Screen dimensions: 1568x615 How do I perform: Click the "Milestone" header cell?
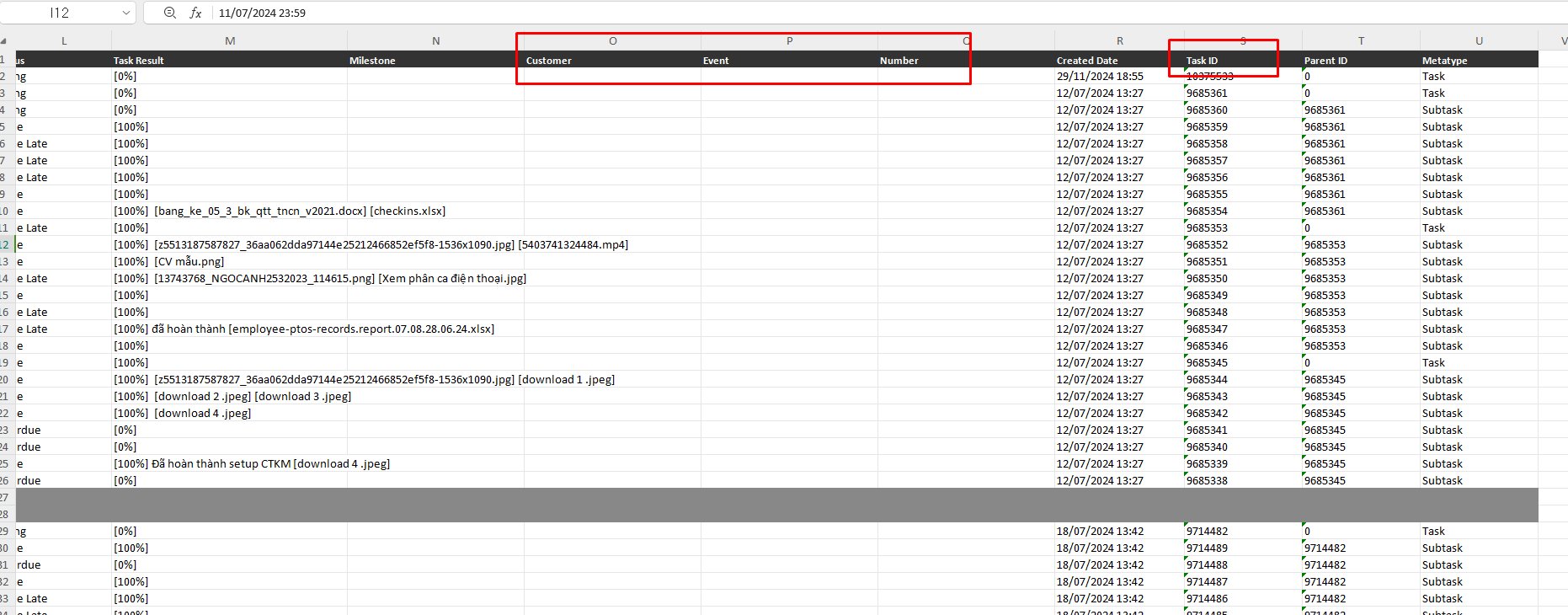pos(436,60)
